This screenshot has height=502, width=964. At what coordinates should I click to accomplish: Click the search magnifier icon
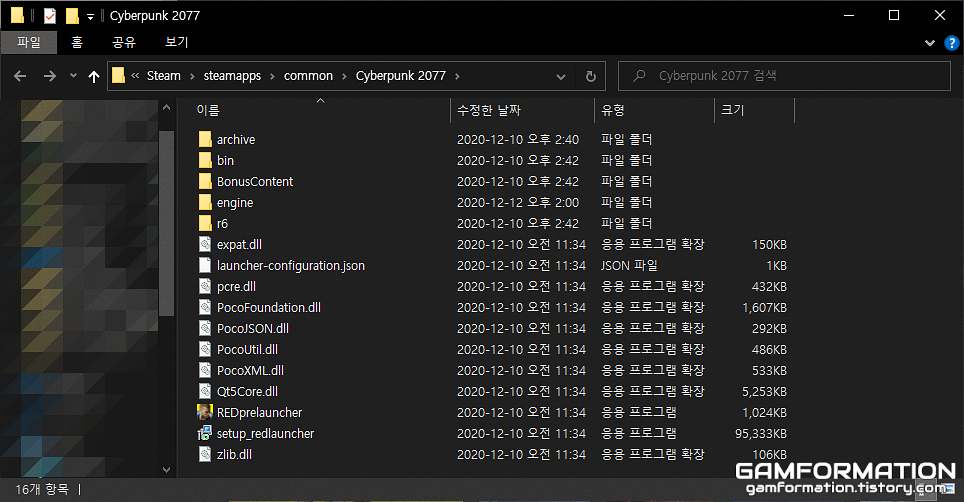click(639, 76)
